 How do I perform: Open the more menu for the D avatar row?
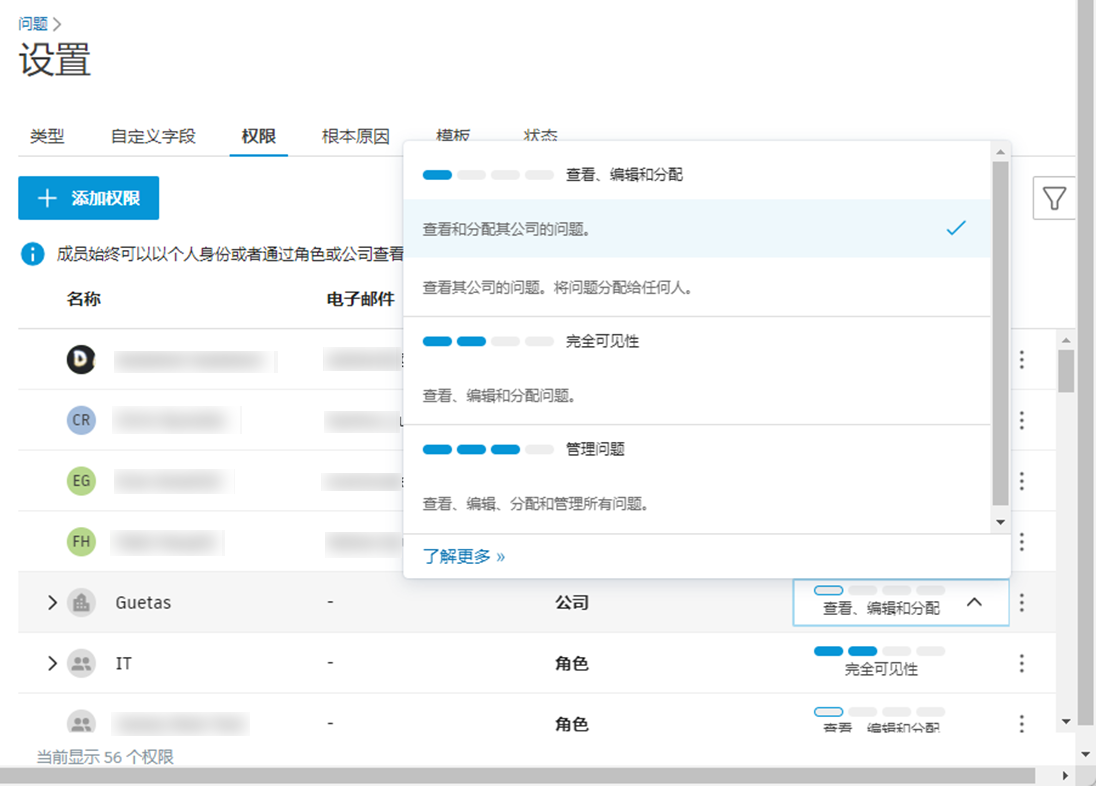pyautogui.click(x=1022, y=359)
